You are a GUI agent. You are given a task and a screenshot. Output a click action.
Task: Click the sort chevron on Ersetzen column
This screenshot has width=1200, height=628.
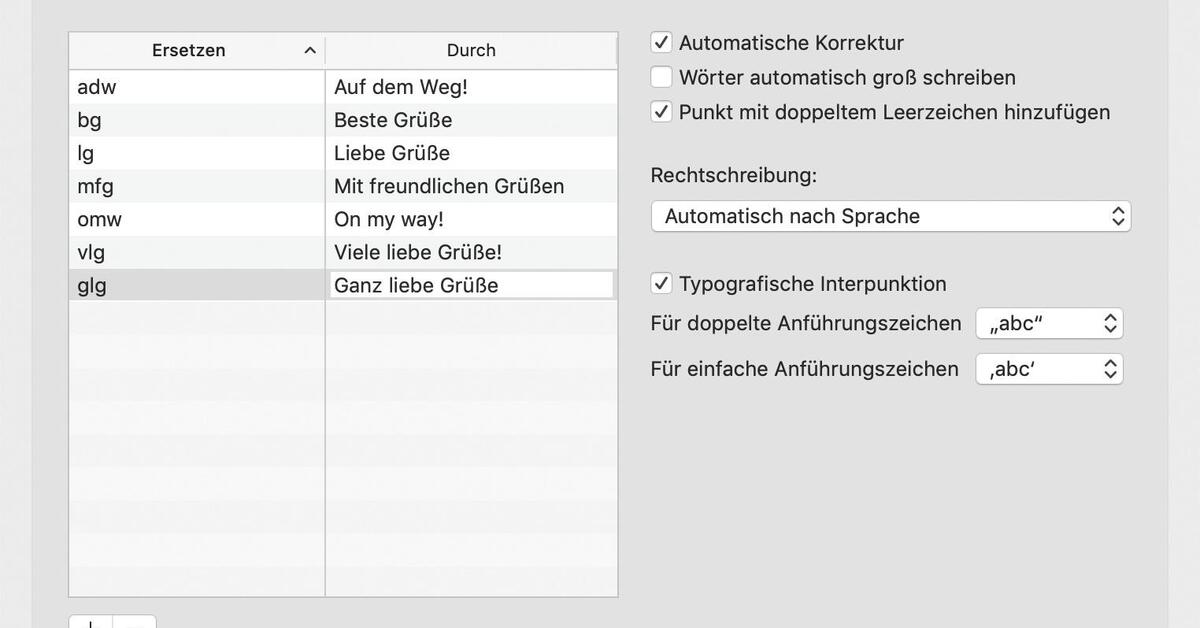[309, 49]
